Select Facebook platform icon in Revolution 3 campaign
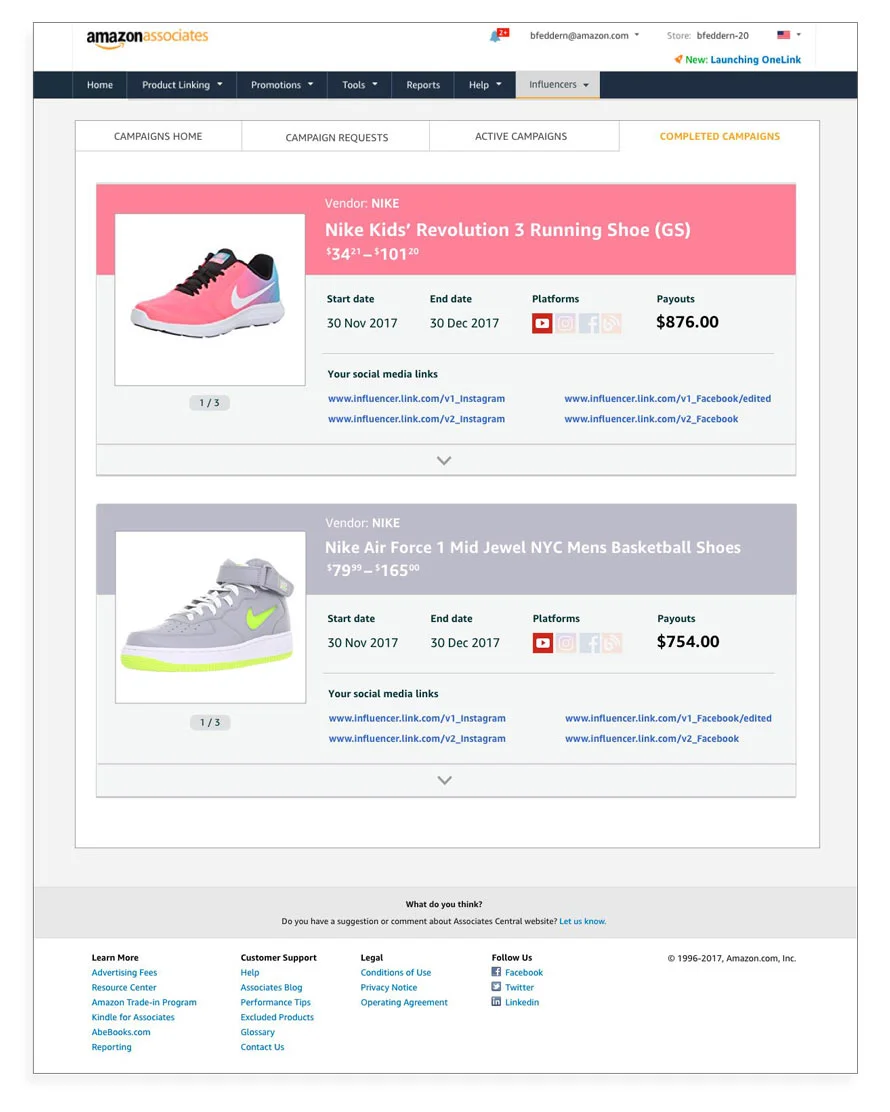890x1112 pixels. (589, 323)
